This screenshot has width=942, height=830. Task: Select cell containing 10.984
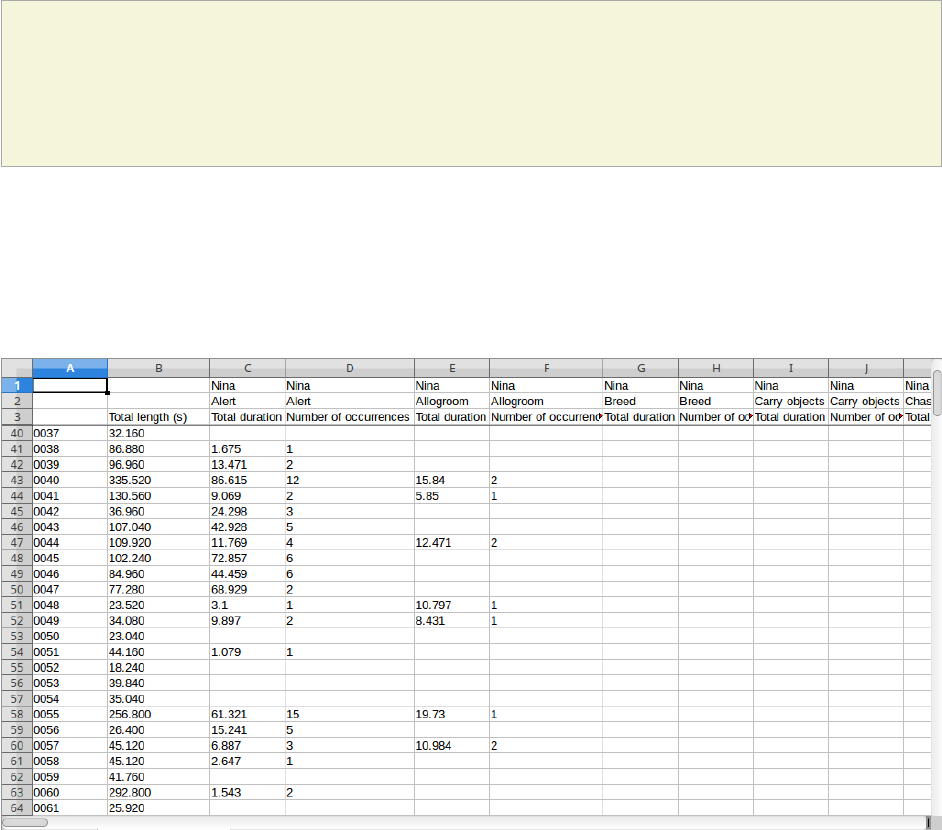click(452, 745)
